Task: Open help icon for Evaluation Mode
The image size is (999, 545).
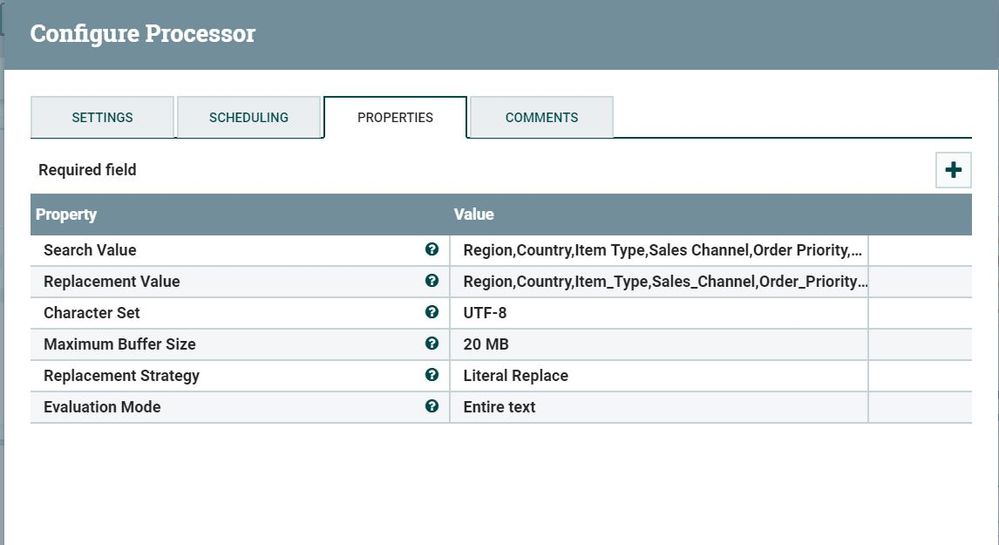Action: click(432, 406)
